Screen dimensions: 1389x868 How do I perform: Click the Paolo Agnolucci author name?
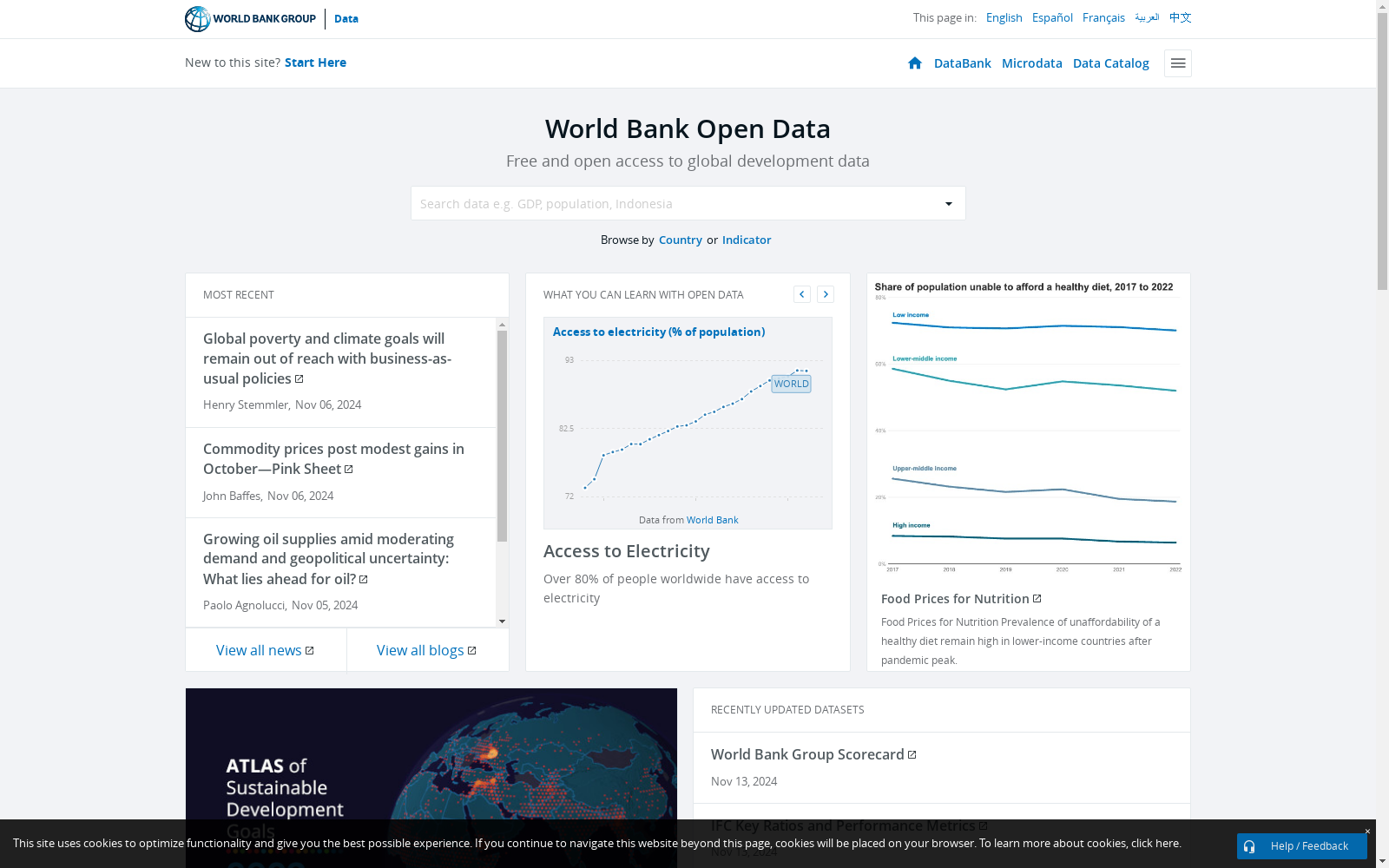(x=244, y=605)
